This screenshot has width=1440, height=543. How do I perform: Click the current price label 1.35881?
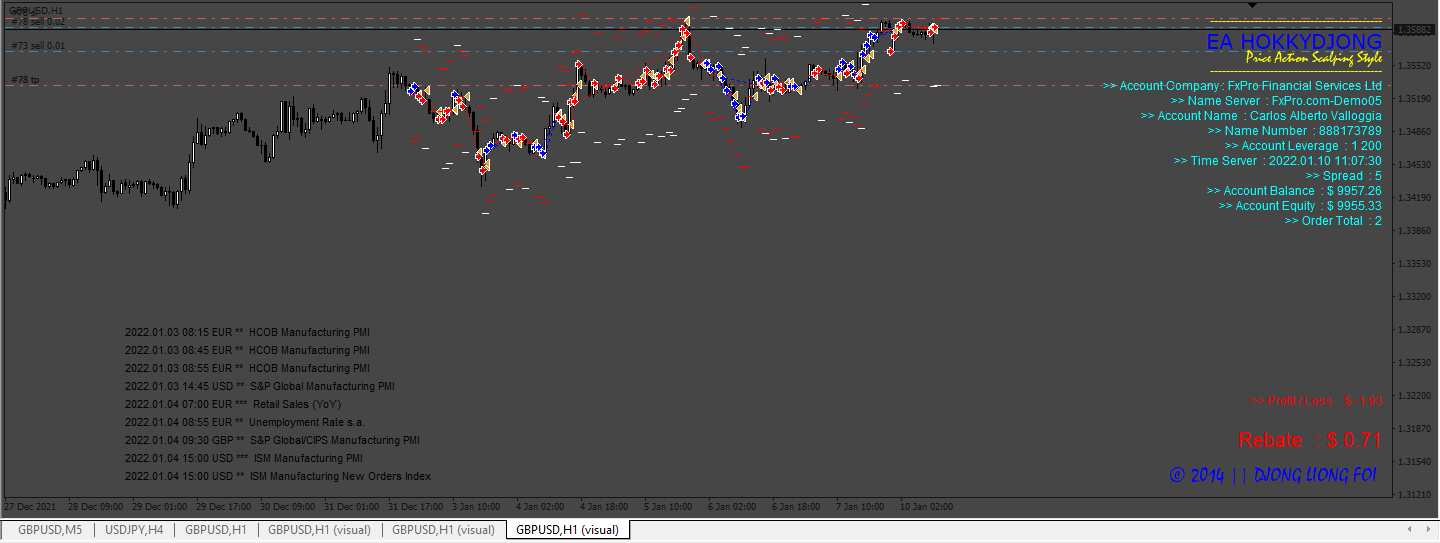pyautogui.click(x=1416, y=30)
